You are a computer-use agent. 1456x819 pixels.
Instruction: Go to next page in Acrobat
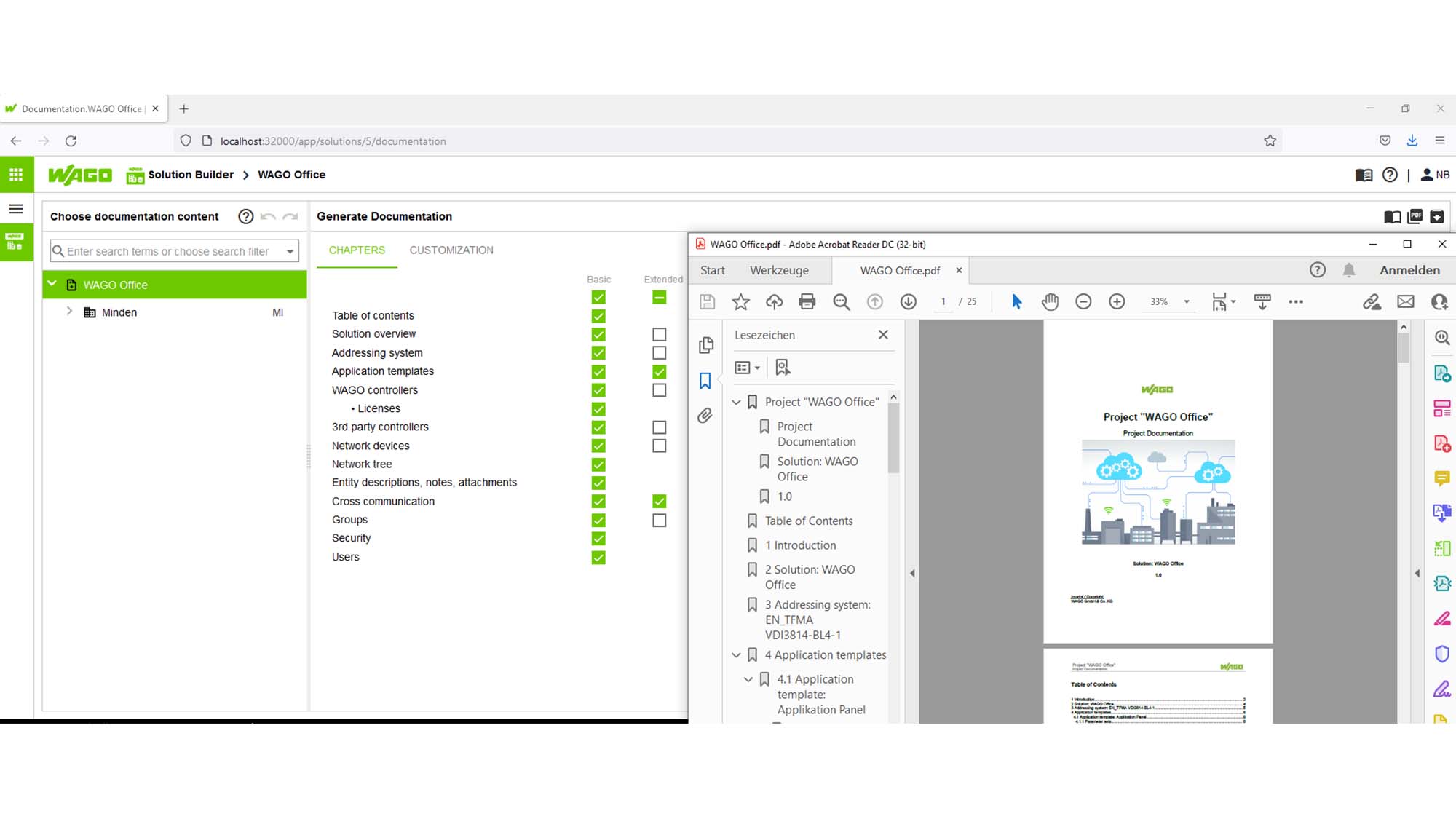point(909,302)
